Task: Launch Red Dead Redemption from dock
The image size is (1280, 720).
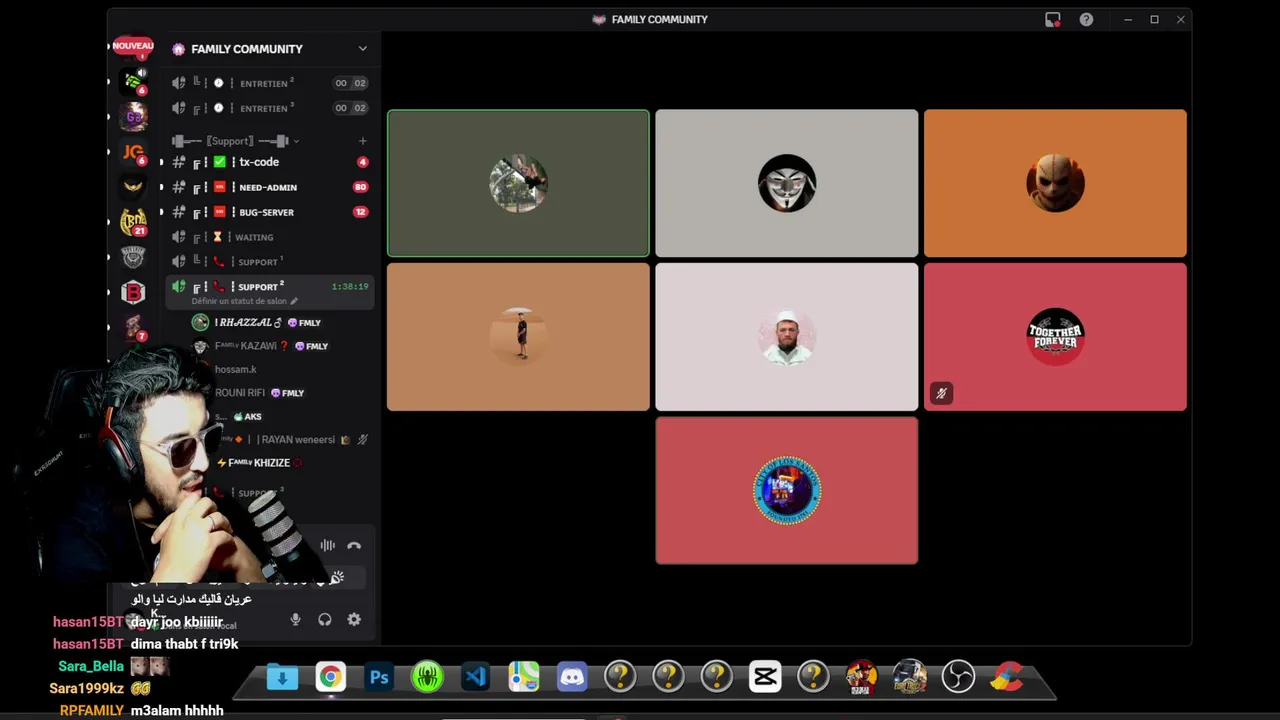Action: [x=862, y=678]
